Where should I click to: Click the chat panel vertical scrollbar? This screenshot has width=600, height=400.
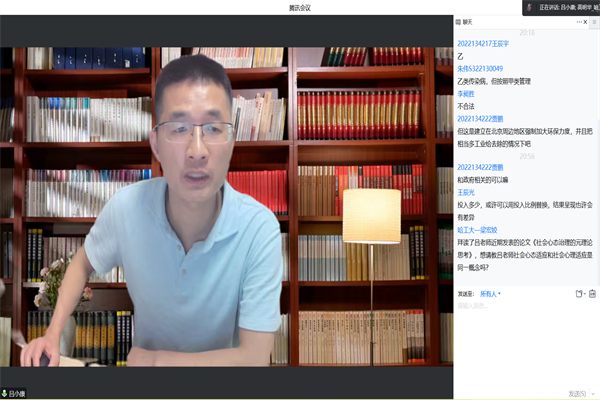[x=596, y=150]
